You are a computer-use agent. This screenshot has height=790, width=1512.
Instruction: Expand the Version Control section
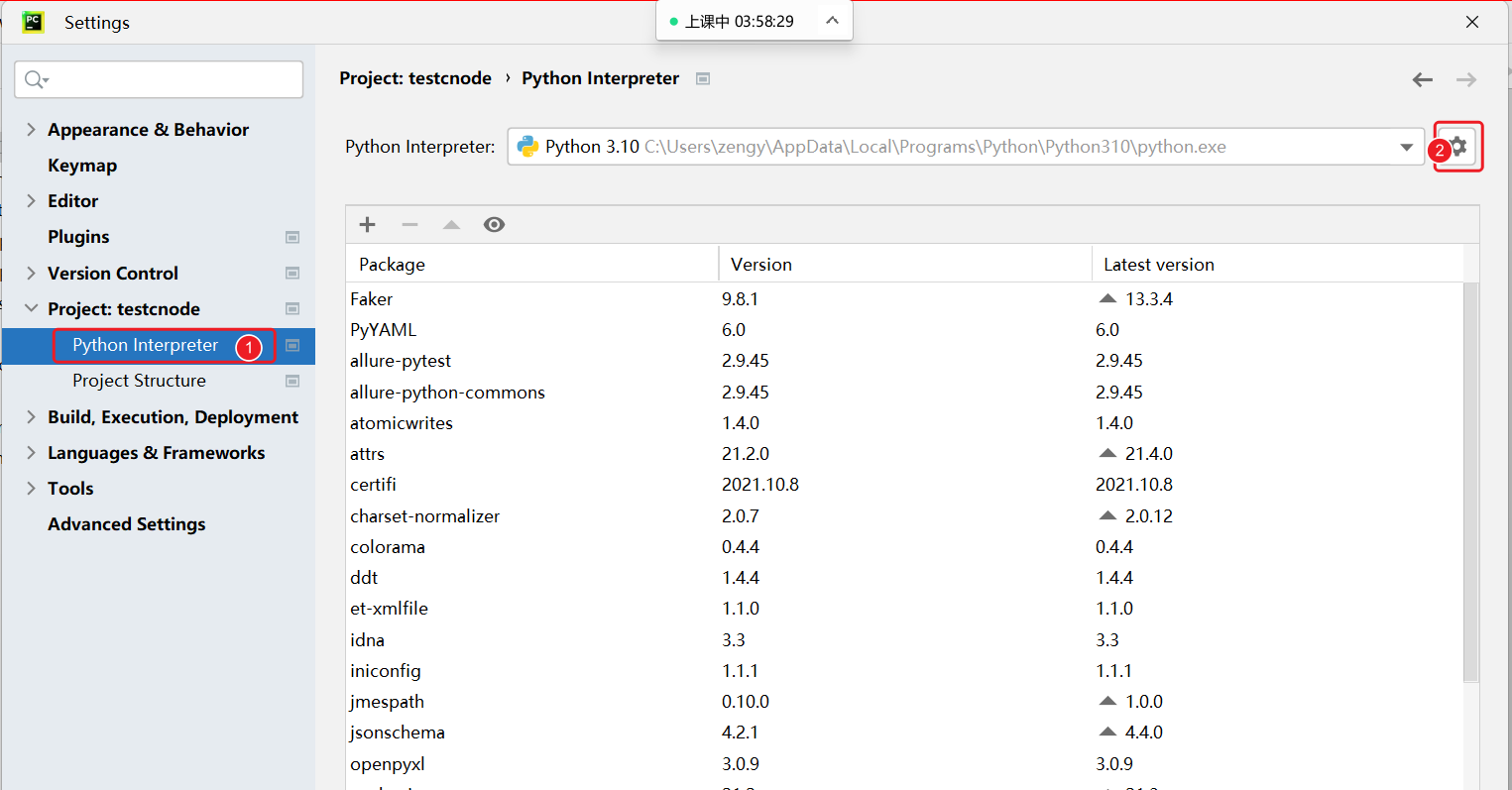[x=31, y=273]
